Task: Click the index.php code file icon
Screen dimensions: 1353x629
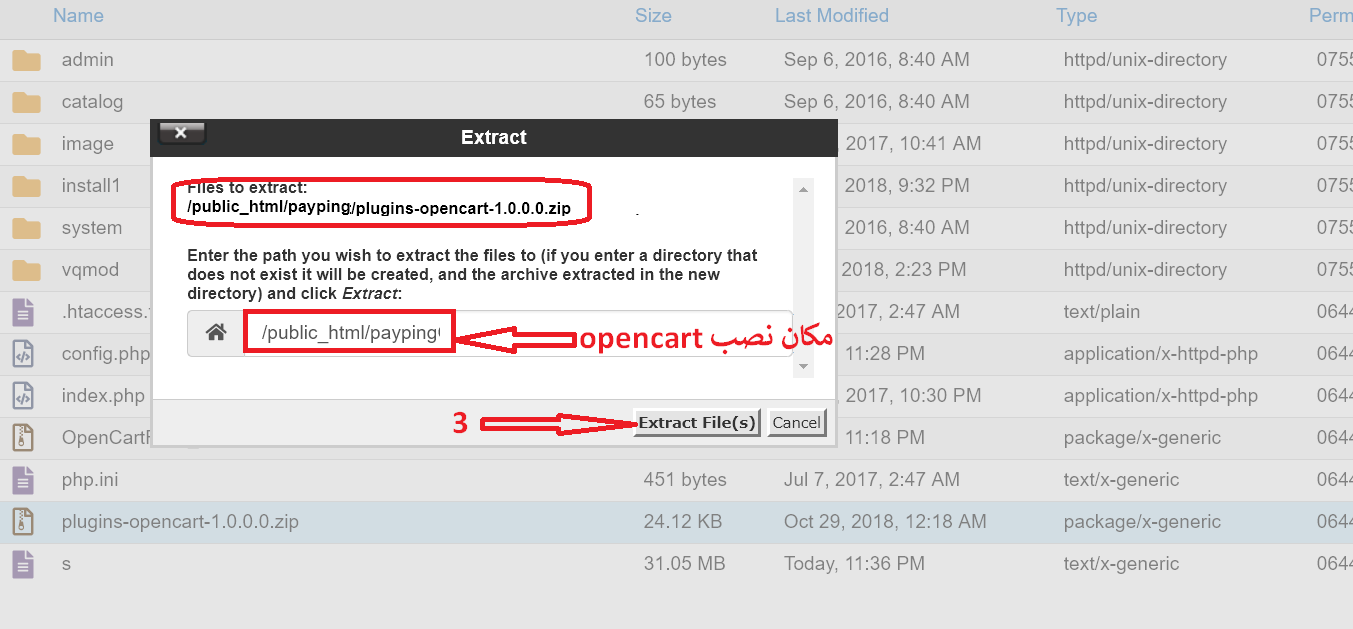Action: [23, 396]
